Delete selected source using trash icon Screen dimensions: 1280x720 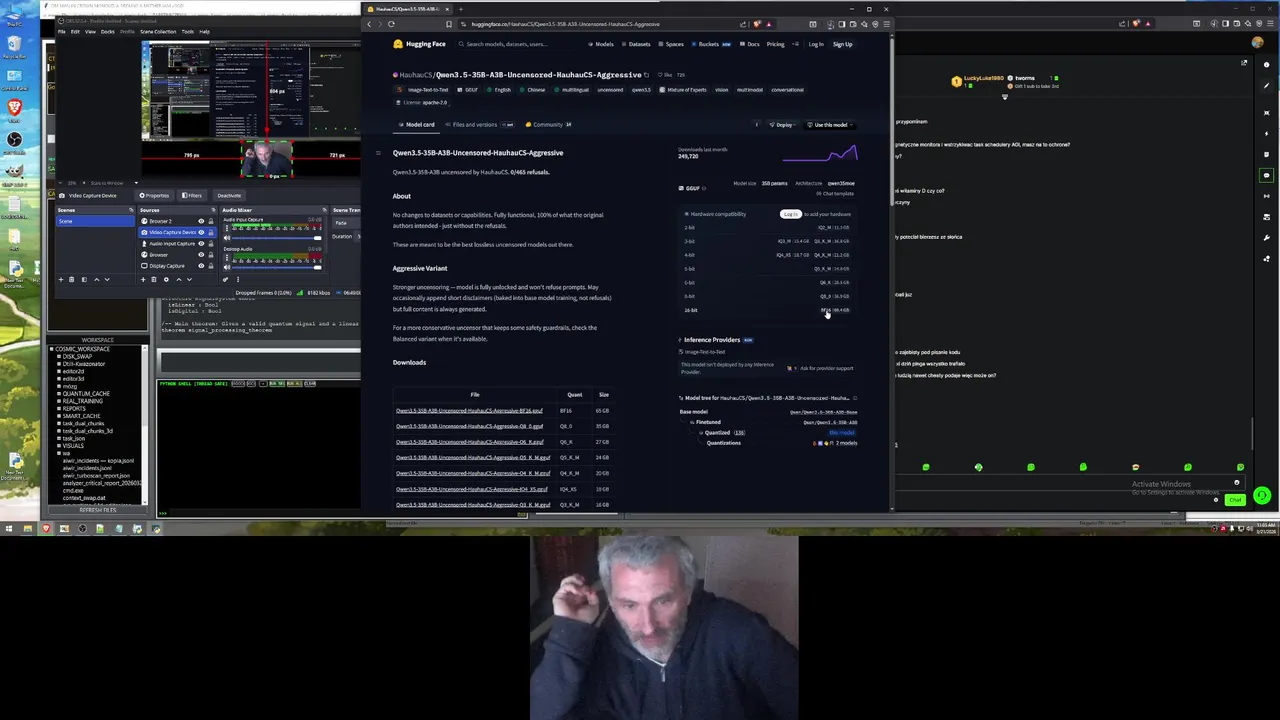(154, 279)
